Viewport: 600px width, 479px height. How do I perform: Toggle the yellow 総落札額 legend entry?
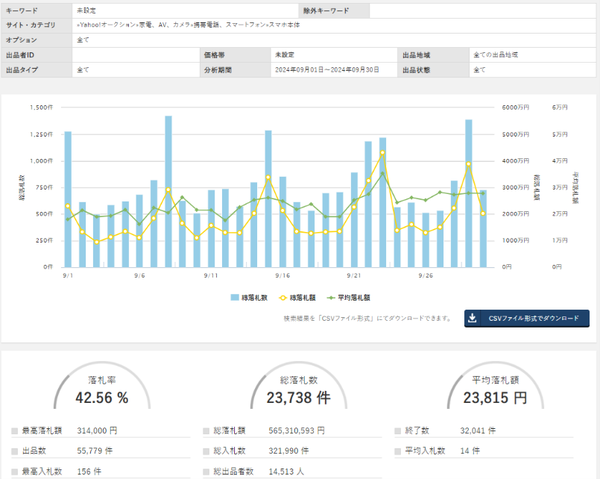(x=297, y=298)
